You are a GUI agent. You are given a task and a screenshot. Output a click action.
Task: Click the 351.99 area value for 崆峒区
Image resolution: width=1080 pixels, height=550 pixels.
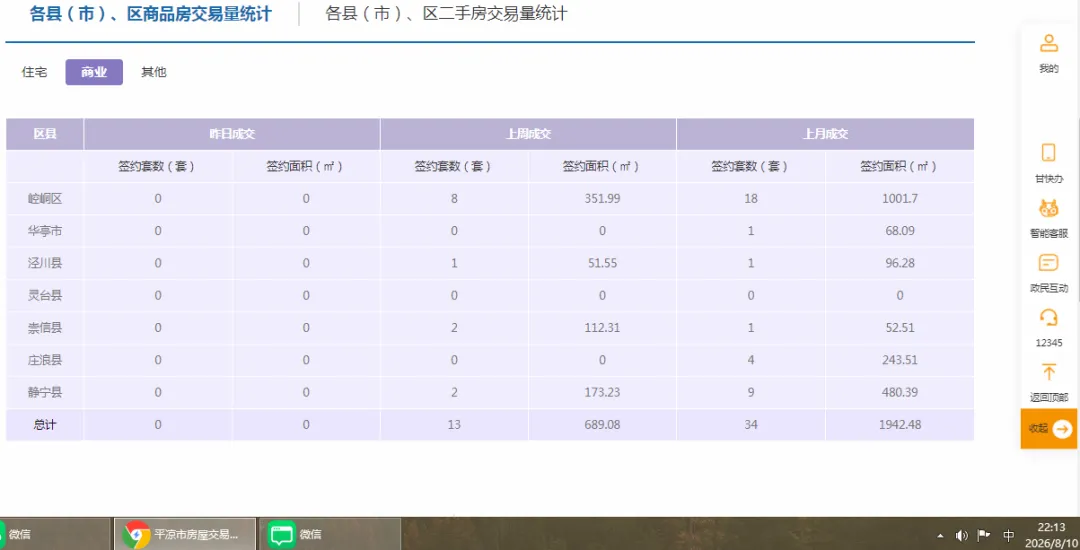click(x=602, y=199)
